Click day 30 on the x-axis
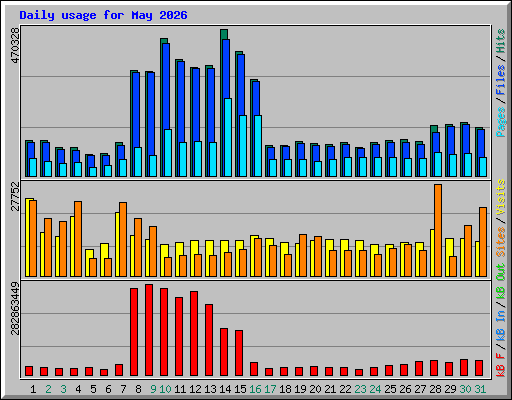 pyautogui.click(x=465, y=389)
